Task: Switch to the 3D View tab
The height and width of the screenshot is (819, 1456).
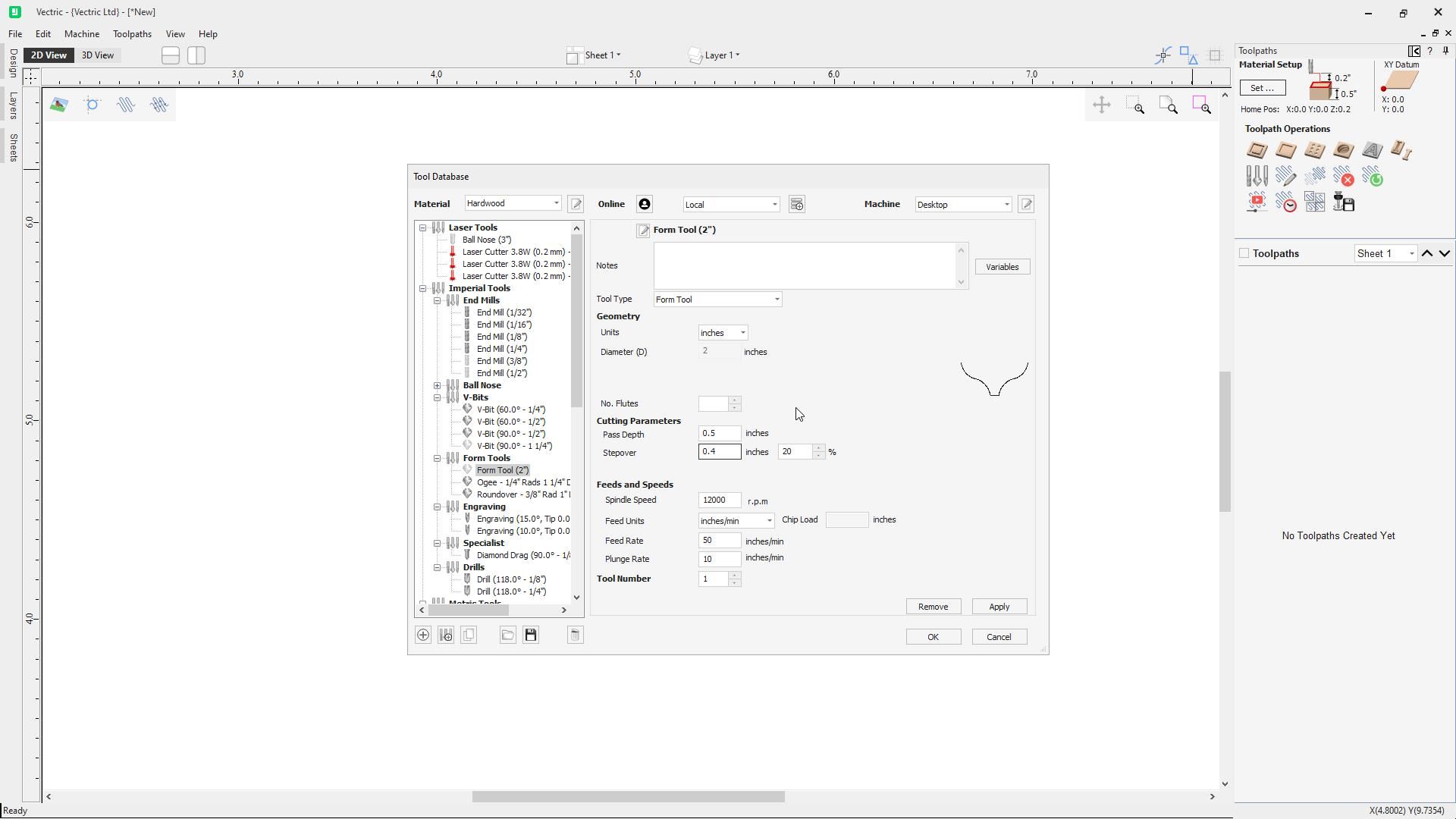Action: pos(97,55)
